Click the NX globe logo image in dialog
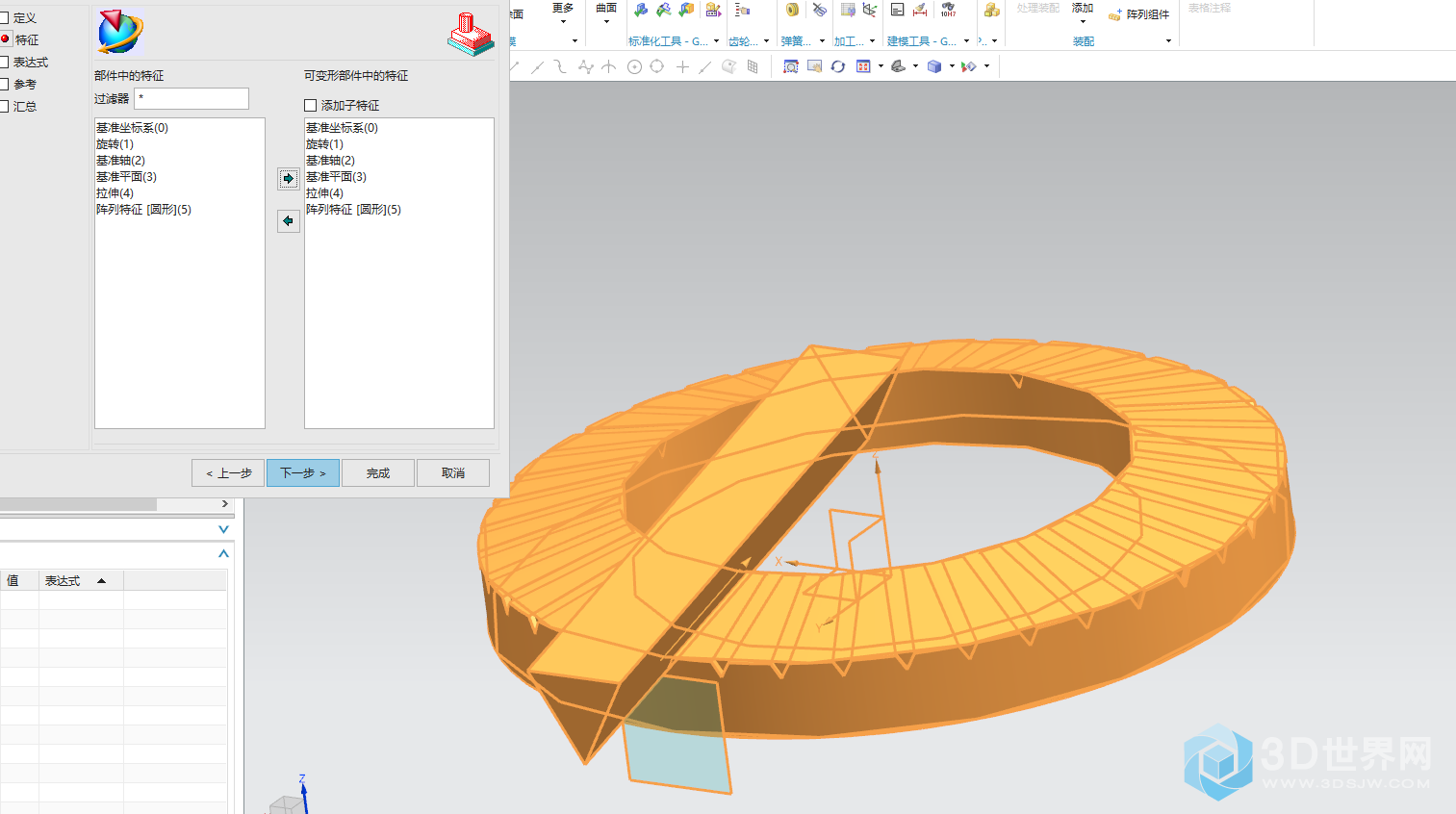This screenshot has height=814, width=1456. pyautogui.click(x=120, y=32)
